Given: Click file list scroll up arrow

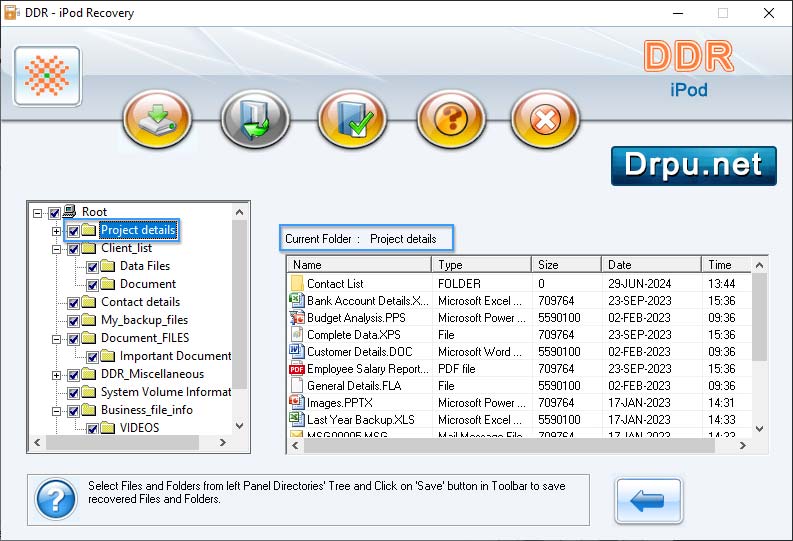Looking at the screenshot, I should tap(759, 265).
